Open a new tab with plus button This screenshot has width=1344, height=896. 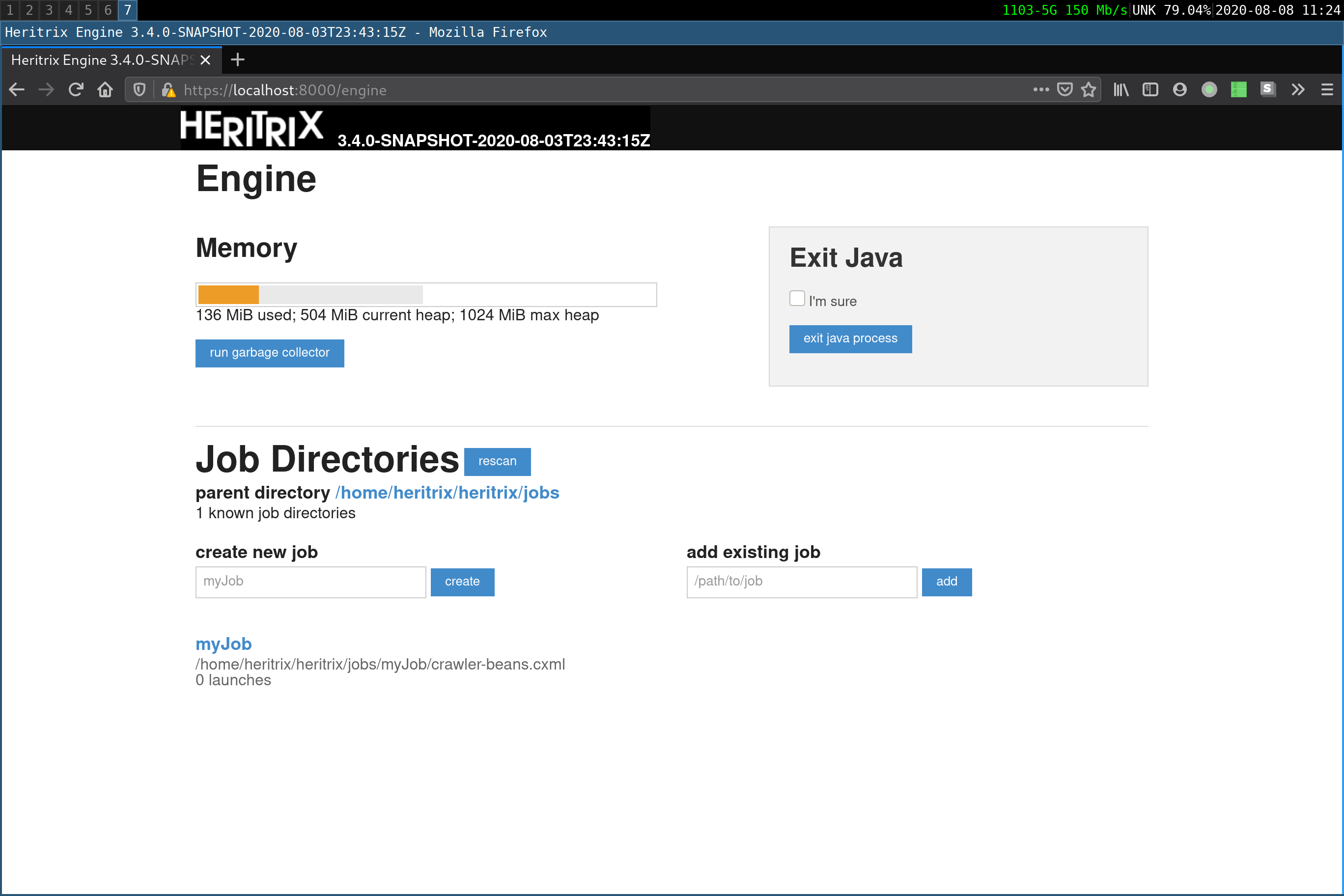tap(238, 59)
